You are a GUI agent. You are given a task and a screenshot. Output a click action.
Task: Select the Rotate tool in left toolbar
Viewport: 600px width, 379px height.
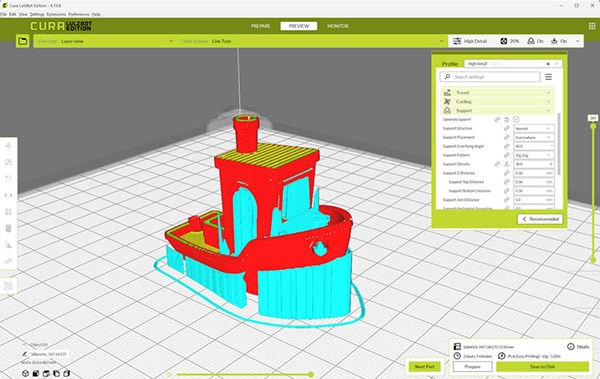click(x=8, y=179)
